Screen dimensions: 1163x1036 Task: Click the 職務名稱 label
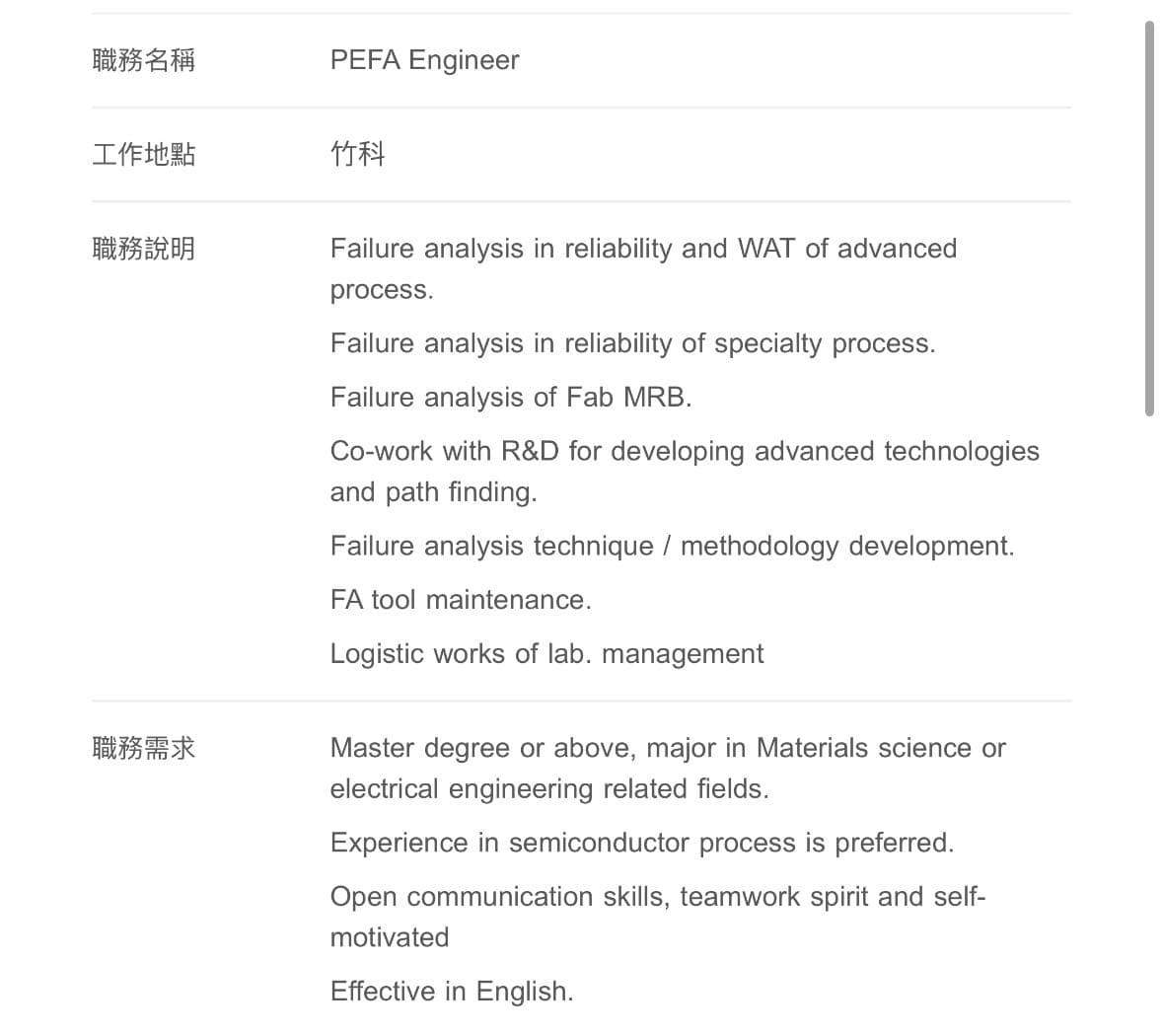(x=144, y=60)
